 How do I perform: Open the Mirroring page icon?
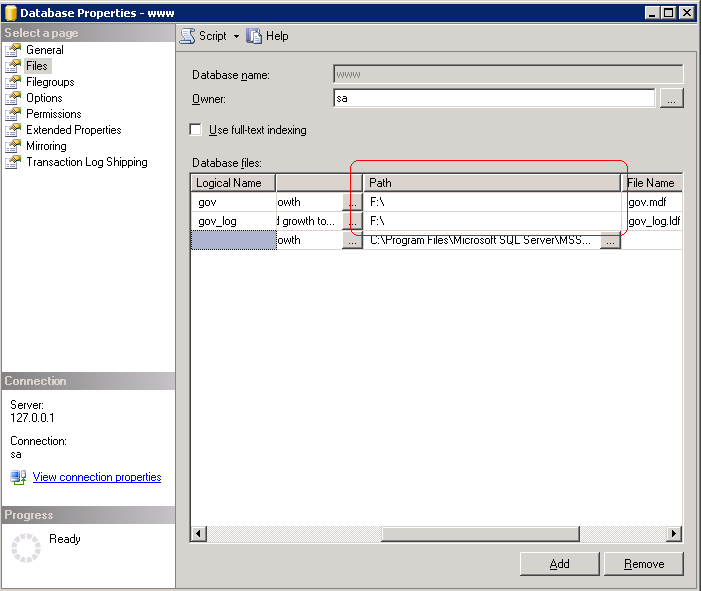[13, 146]
